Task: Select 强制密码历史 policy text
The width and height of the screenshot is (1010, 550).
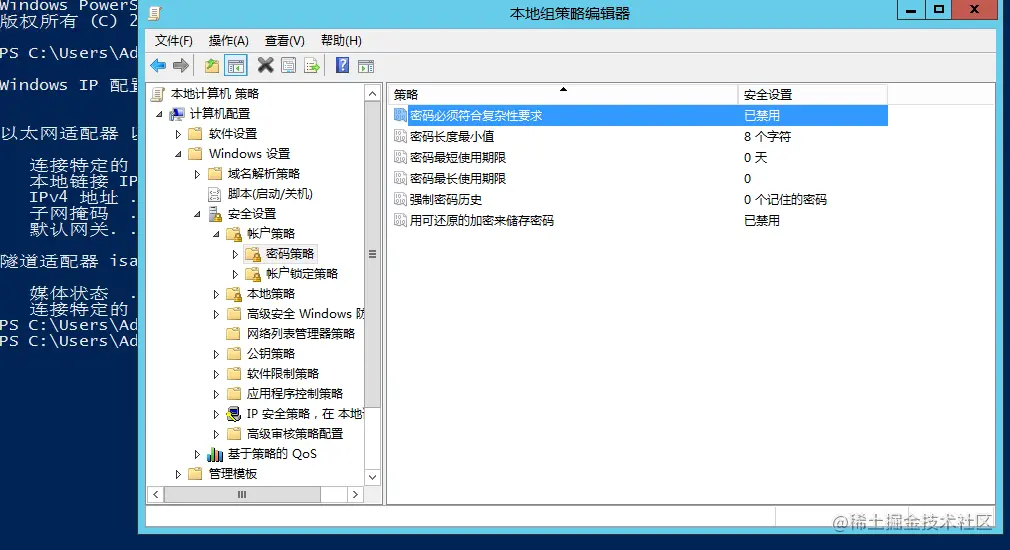Action: click(x=446, y=200)
